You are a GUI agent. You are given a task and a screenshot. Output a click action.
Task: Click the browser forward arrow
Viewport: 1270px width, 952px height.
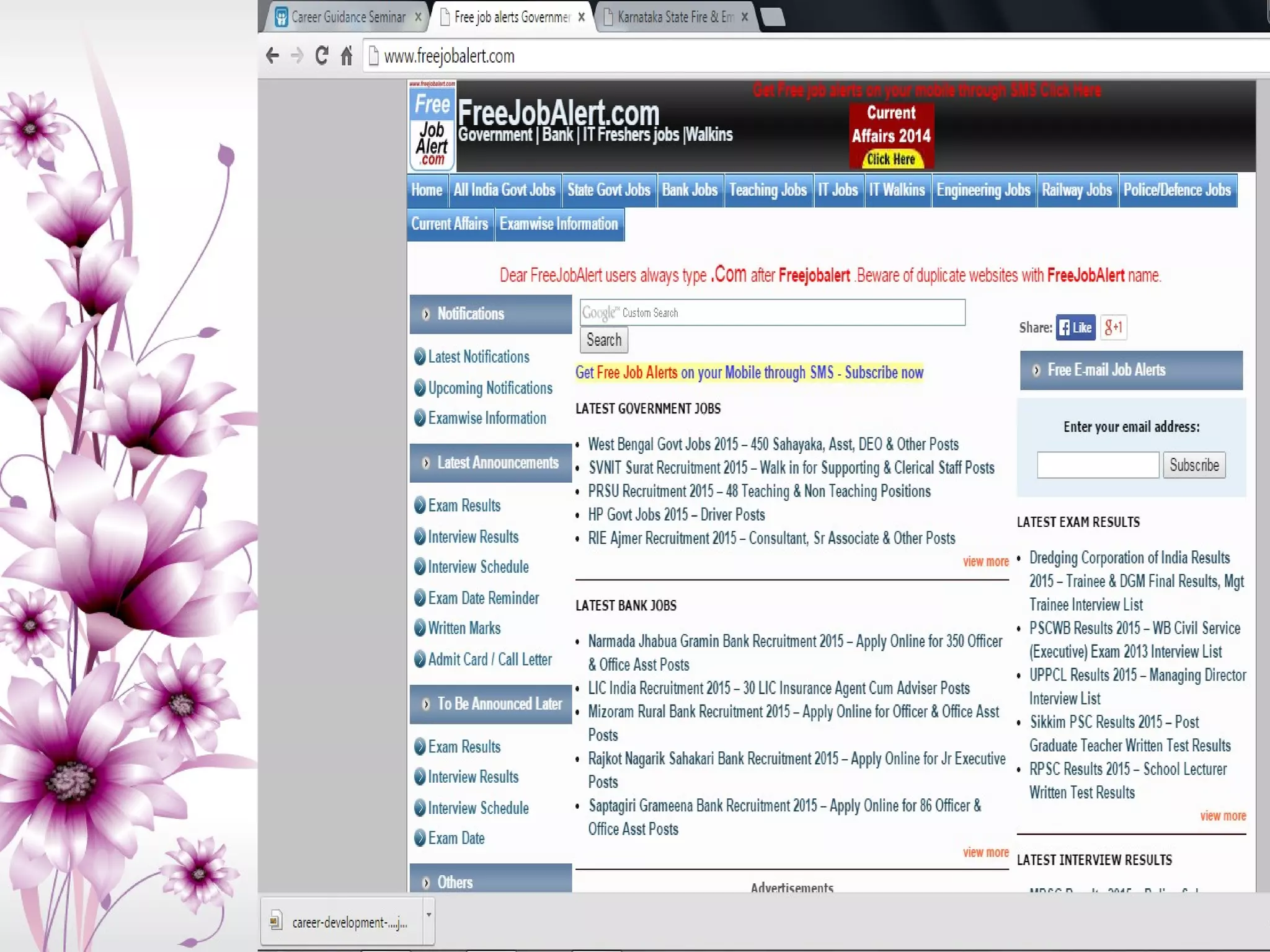[x=297, y=56]
